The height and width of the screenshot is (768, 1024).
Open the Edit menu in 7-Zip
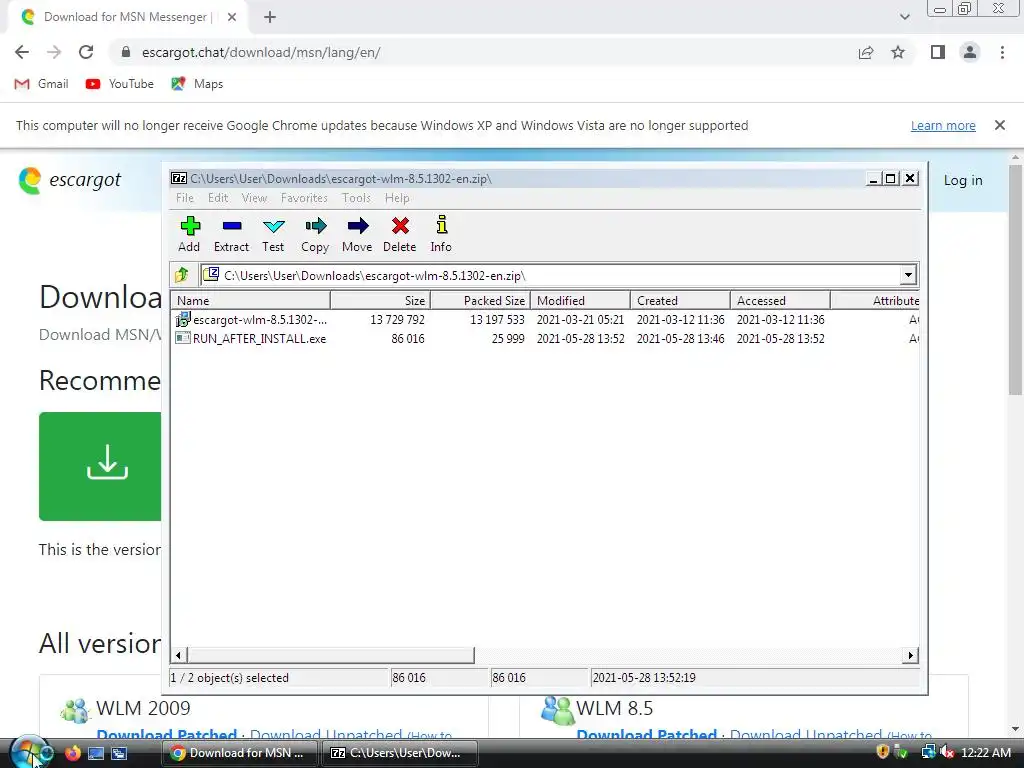point(218,198)
